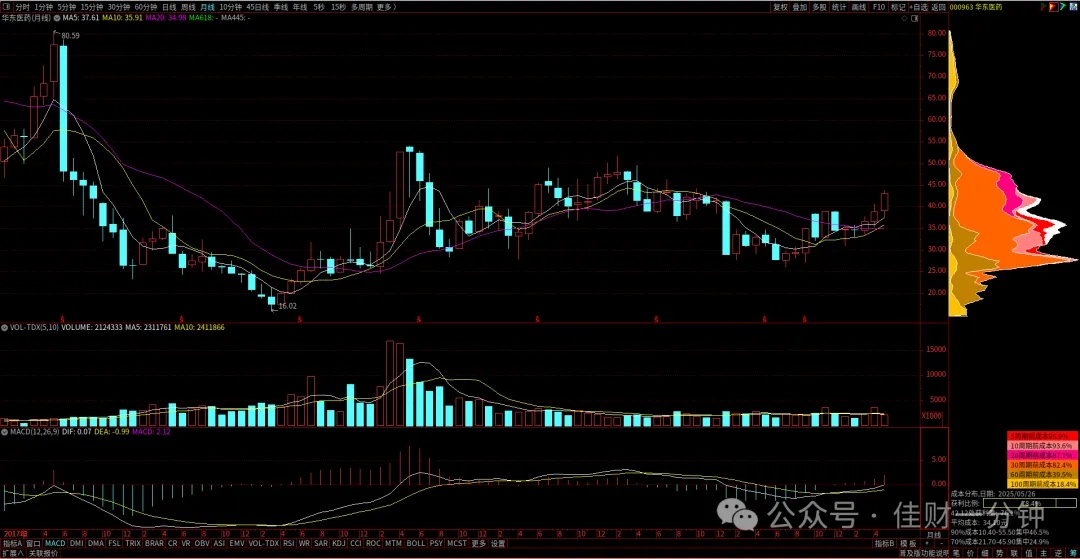Click the 返回 back button
This screenshot has width=1080, height=559.
coord(939,8)
